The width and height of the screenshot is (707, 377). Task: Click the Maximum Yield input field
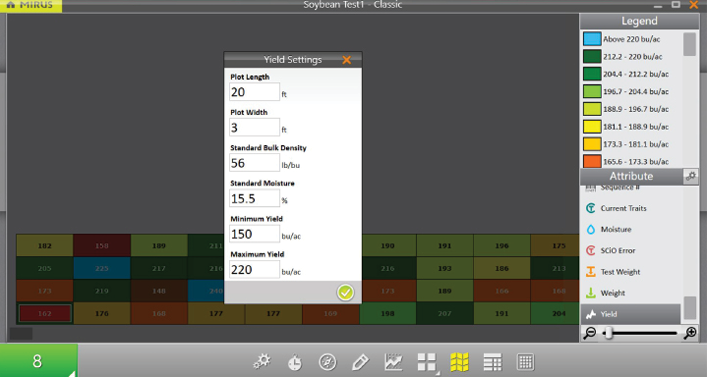click(x=254, y=270)
